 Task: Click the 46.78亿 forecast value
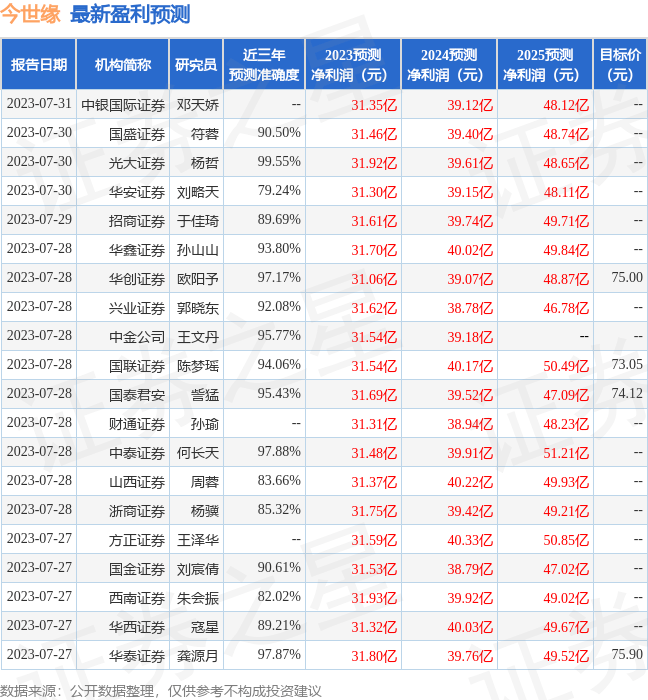[566, 308]
